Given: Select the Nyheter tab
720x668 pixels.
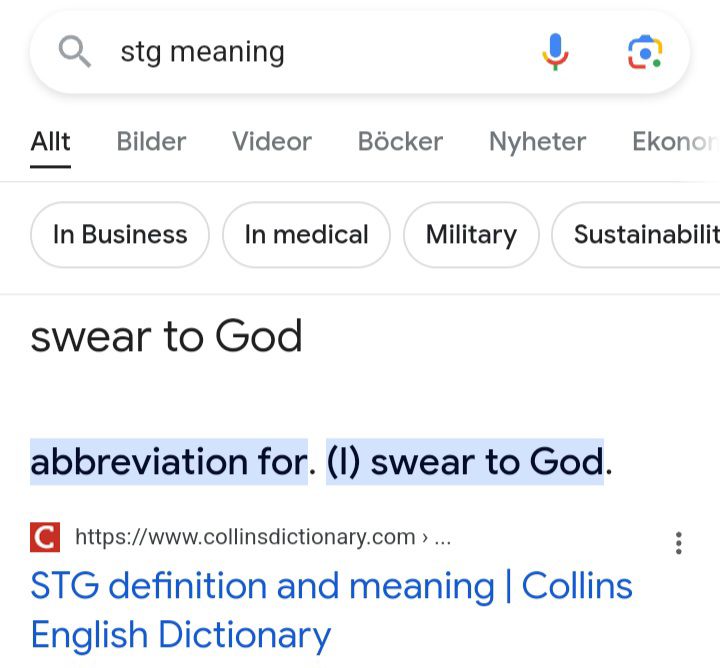Looking at the screenshot, I should click(x=537, y=142).
